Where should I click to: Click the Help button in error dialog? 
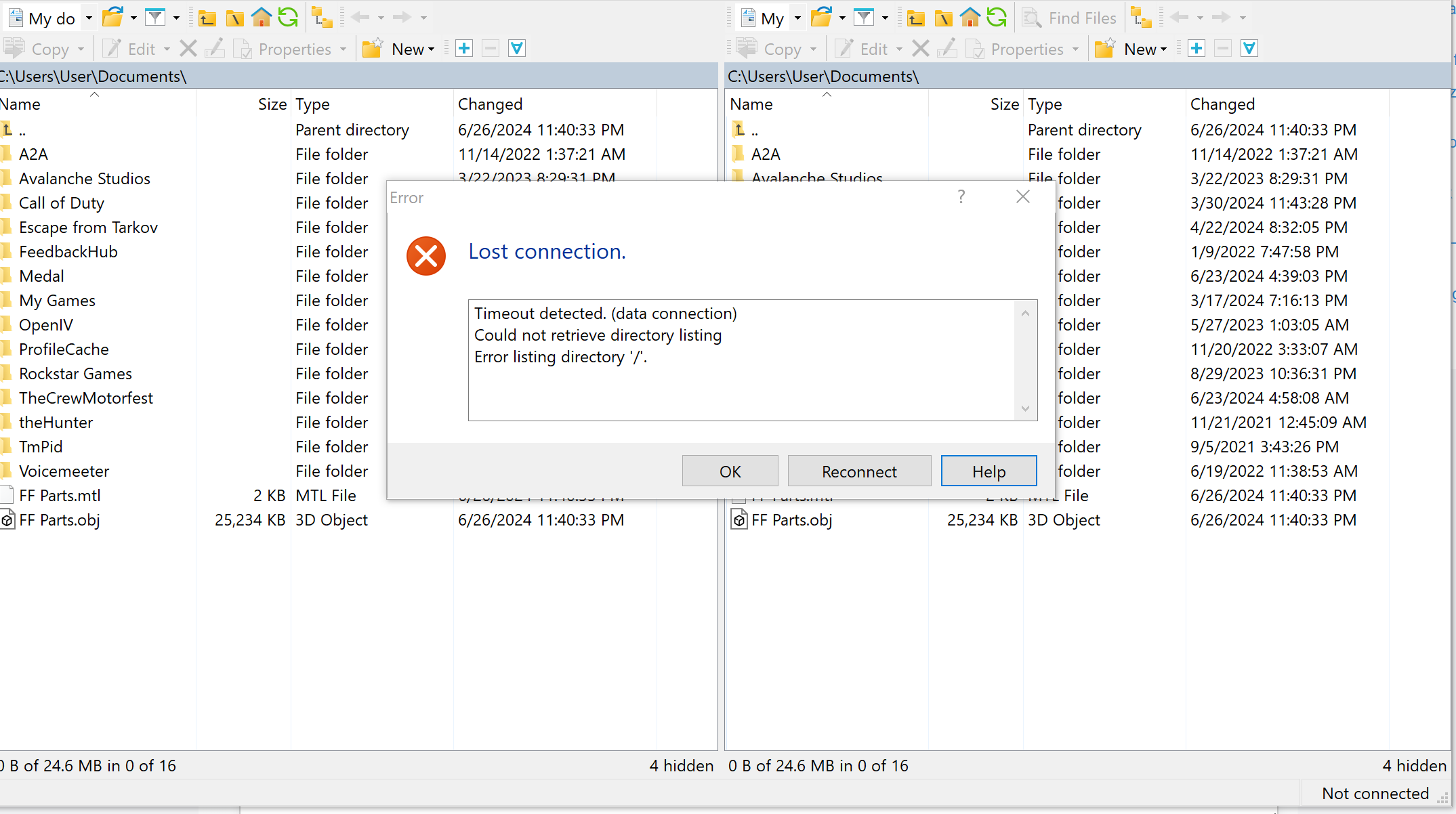(989, 471)
